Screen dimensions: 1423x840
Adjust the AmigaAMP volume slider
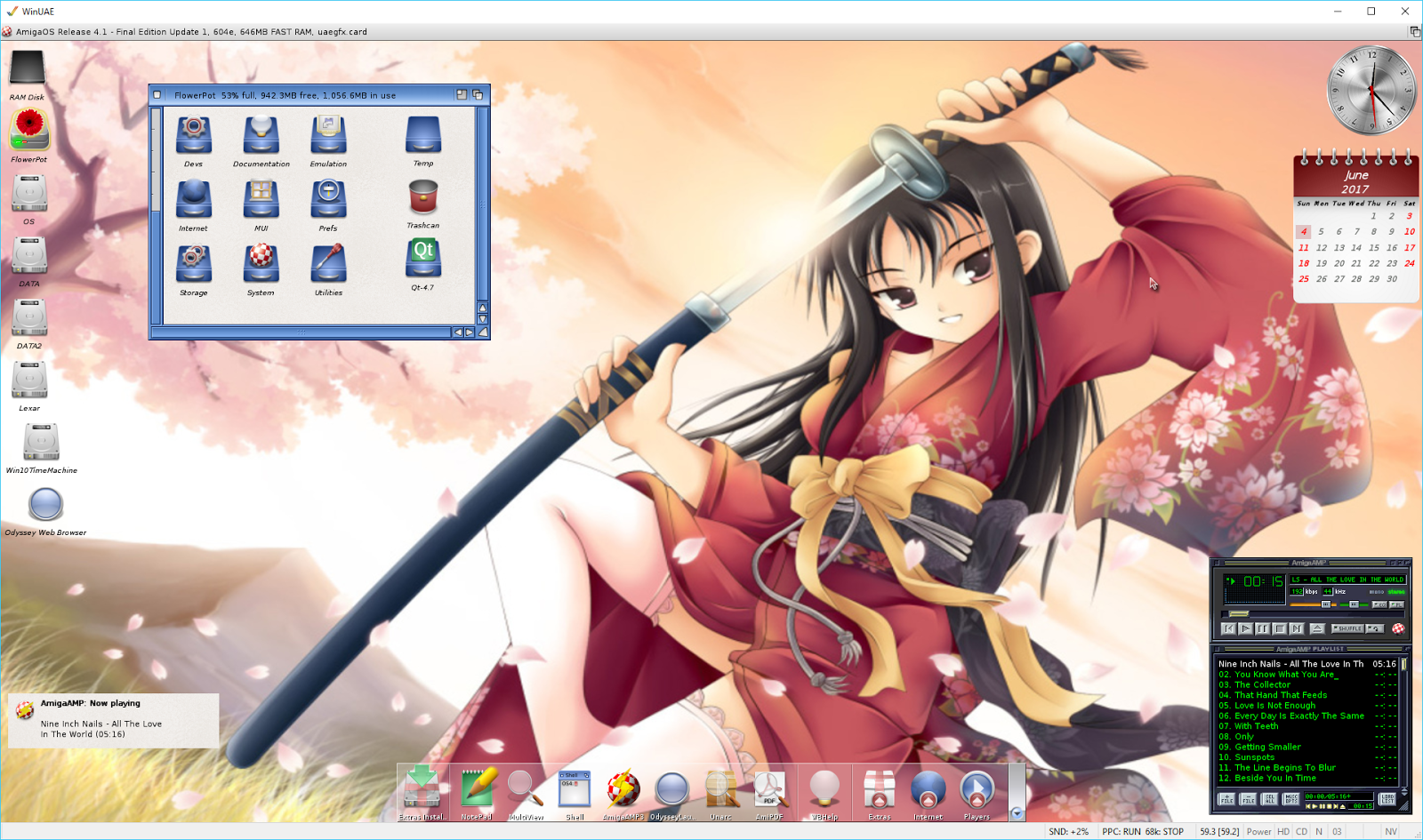(x=1313, y=604)
